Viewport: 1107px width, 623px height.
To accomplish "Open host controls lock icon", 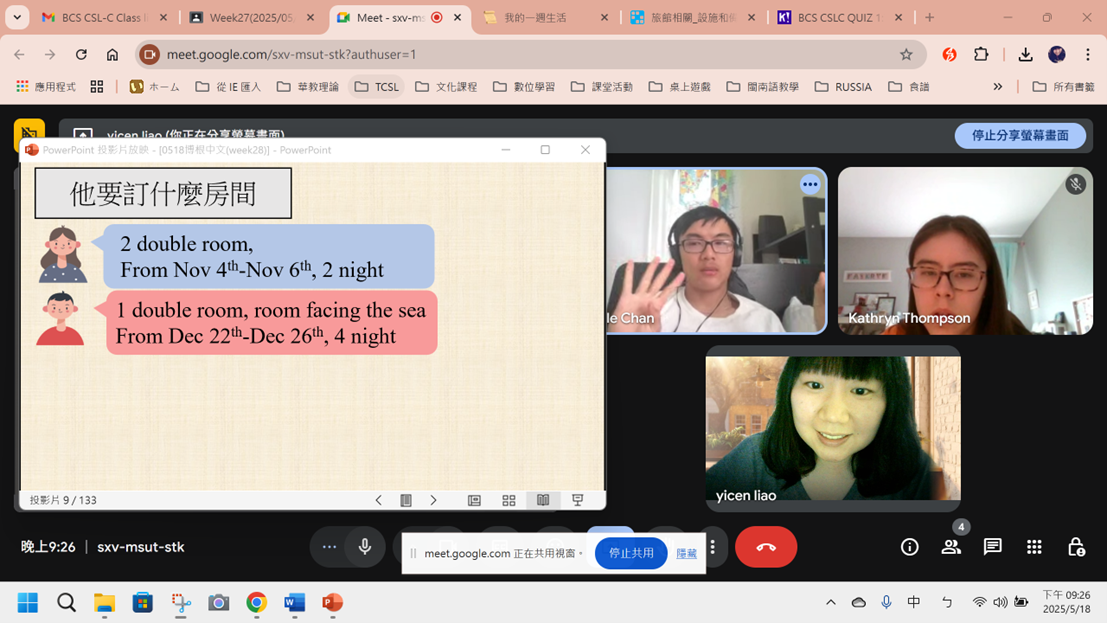I will tap(1076, 547).
